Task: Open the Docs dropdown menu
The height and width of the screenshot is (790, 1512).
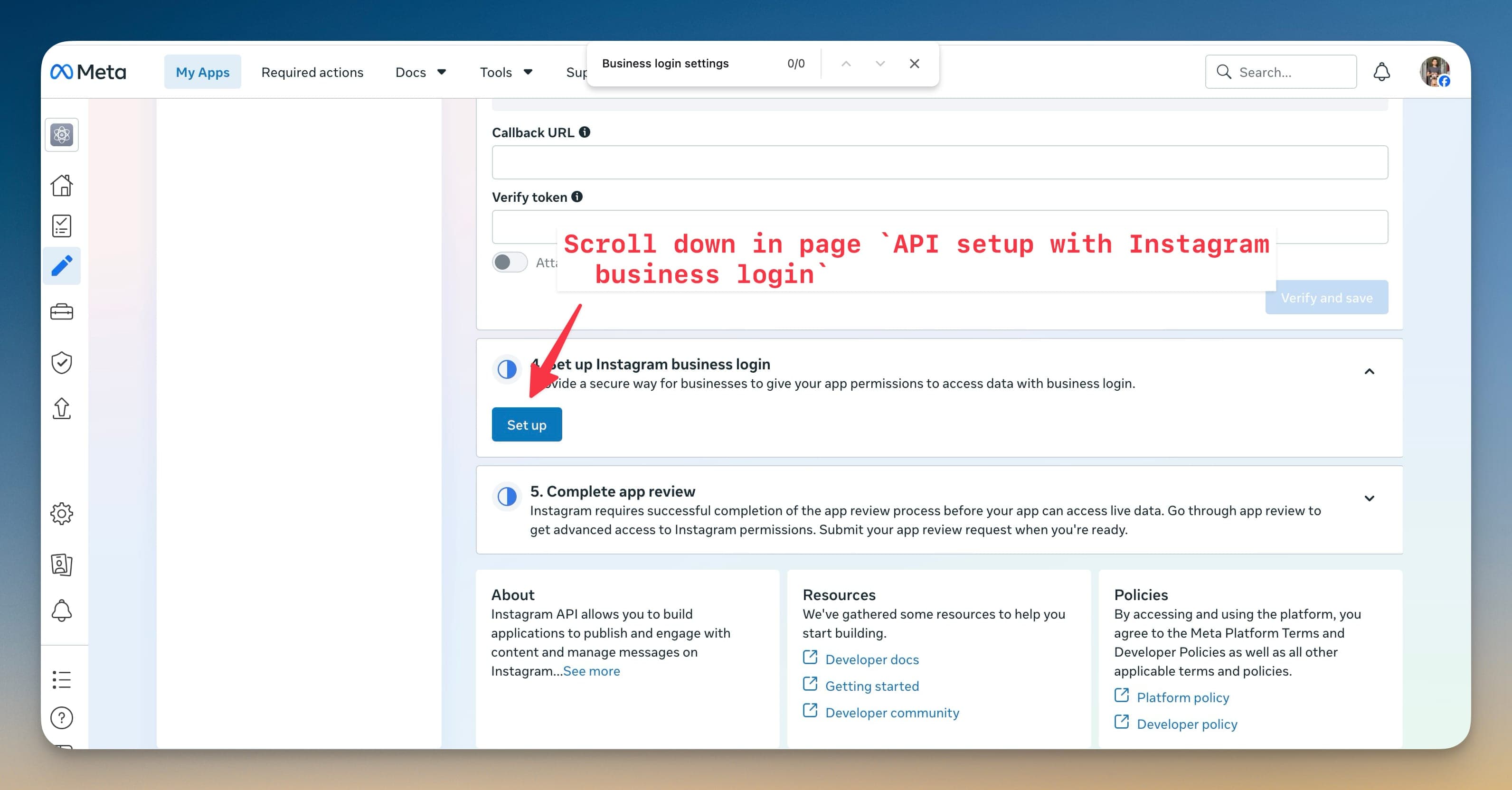Action: pos(421,72)
